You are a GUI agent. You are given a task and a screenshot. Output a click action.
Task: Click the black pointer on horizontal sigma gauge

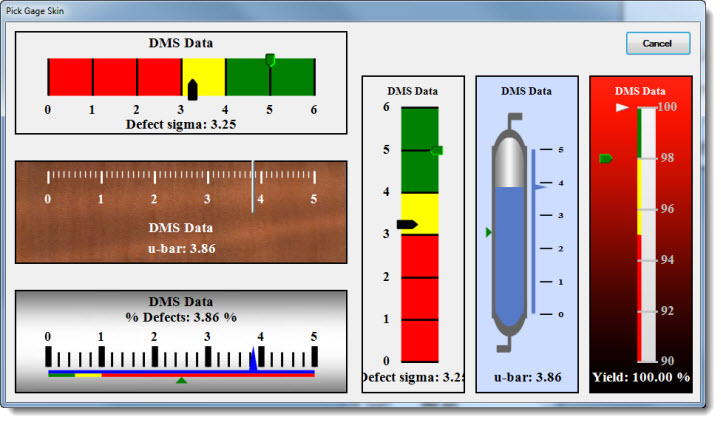point(193,90)
